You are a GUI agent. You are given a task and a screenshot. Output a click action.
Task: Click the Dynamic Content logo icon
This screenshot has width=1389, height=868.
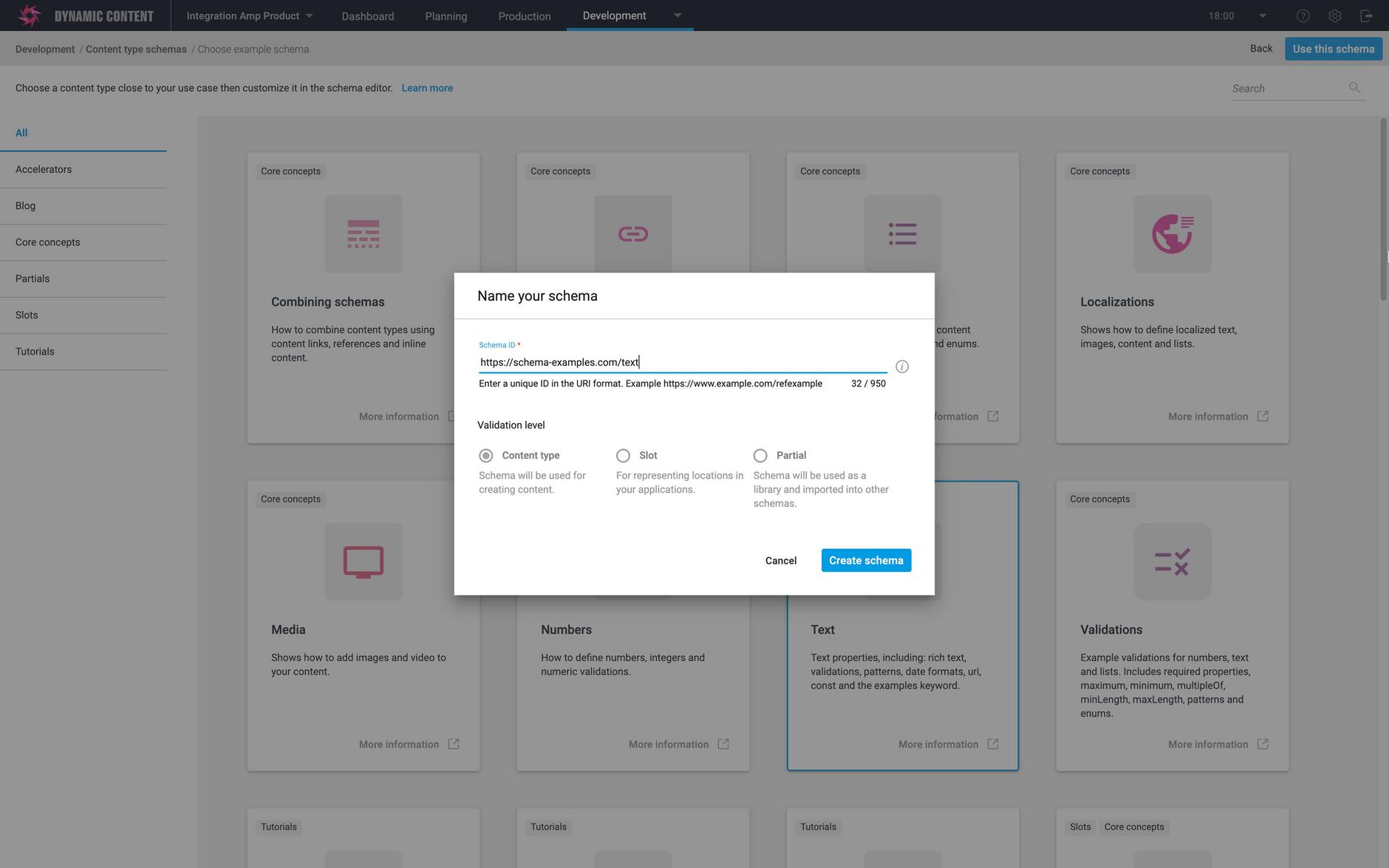29,16
